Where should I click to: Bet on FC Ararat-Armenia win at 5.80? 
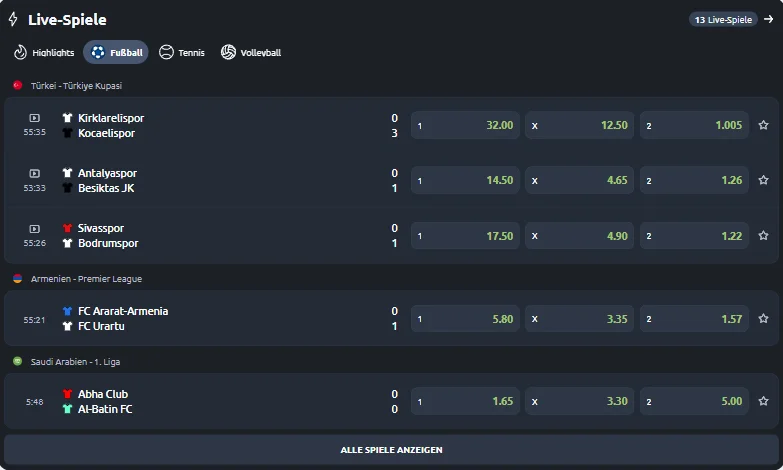465,318
